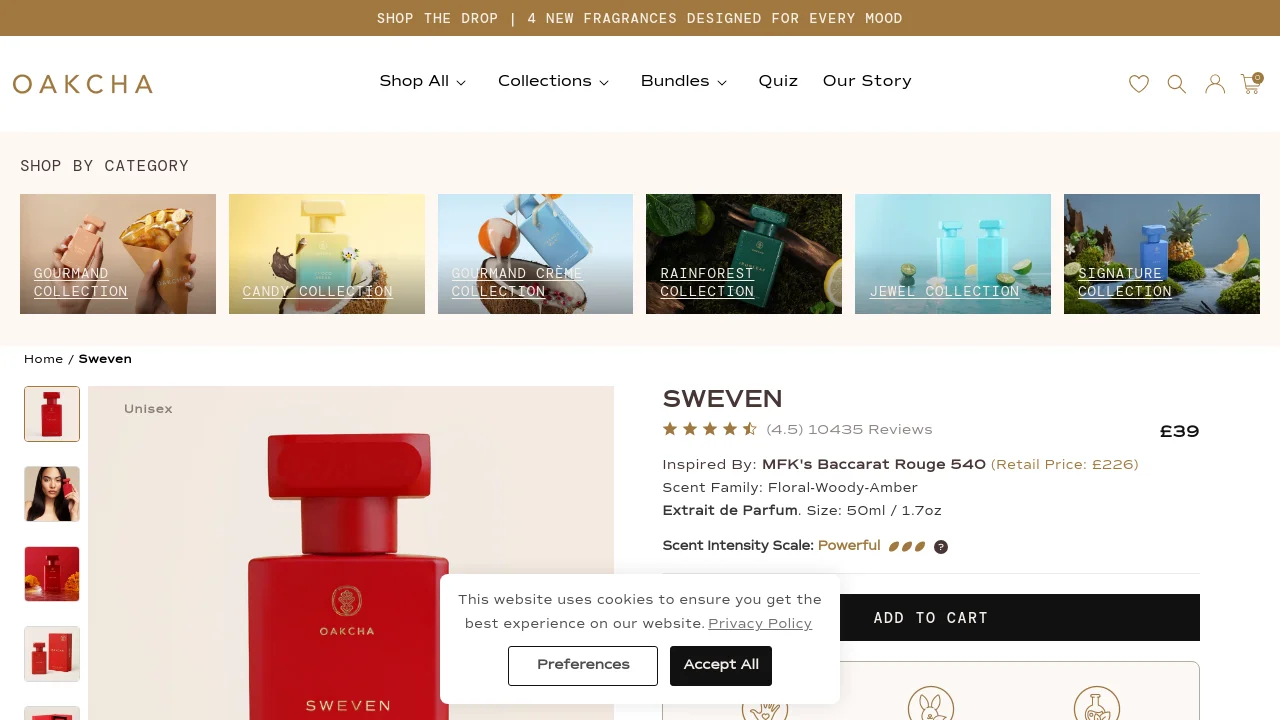
Task: Open the Privacy Policy link
Action: 760,624
